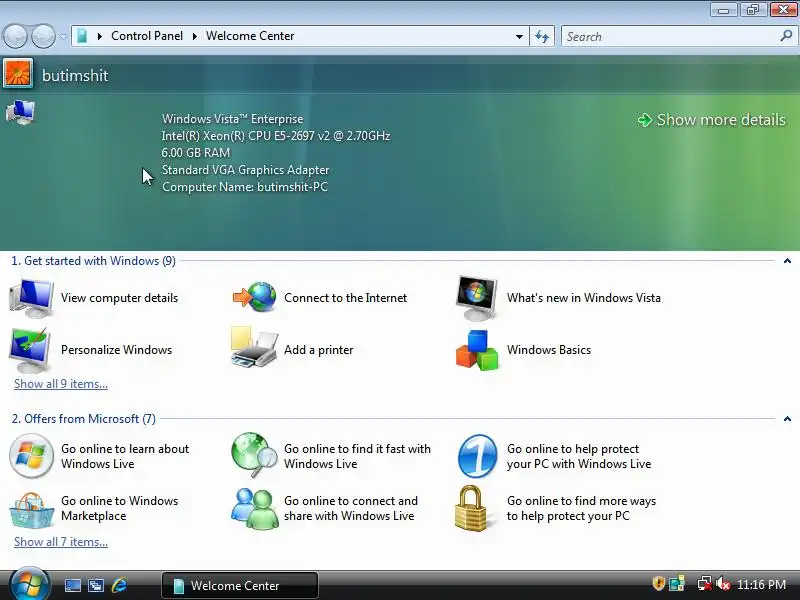Expand the arrow before Control Panel breadcrumb

coord(99,36)
